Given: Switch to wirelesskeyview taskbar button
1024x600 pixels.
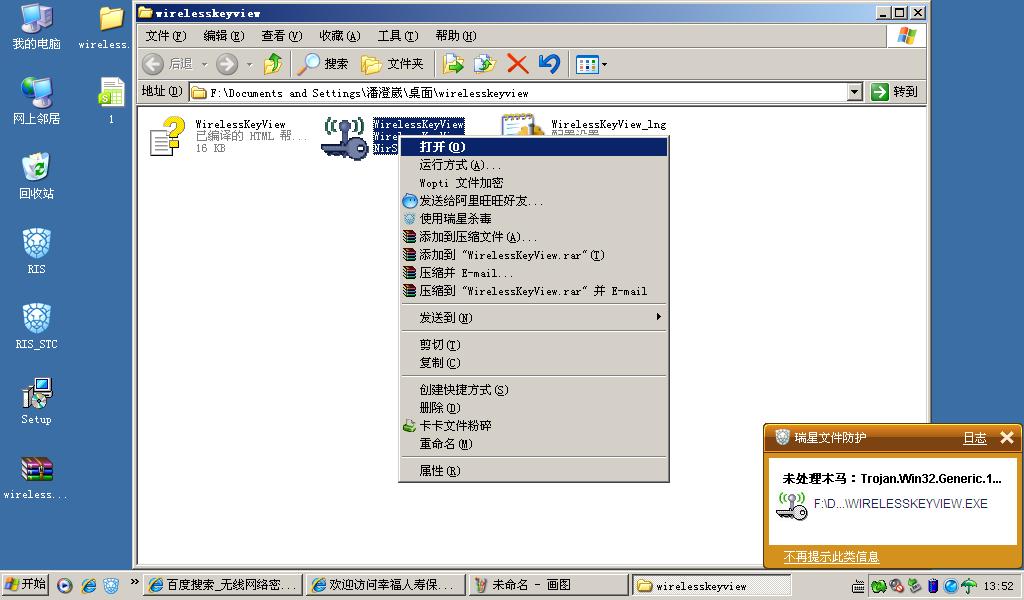Looking at the screenshot, I should click(712, 586).
